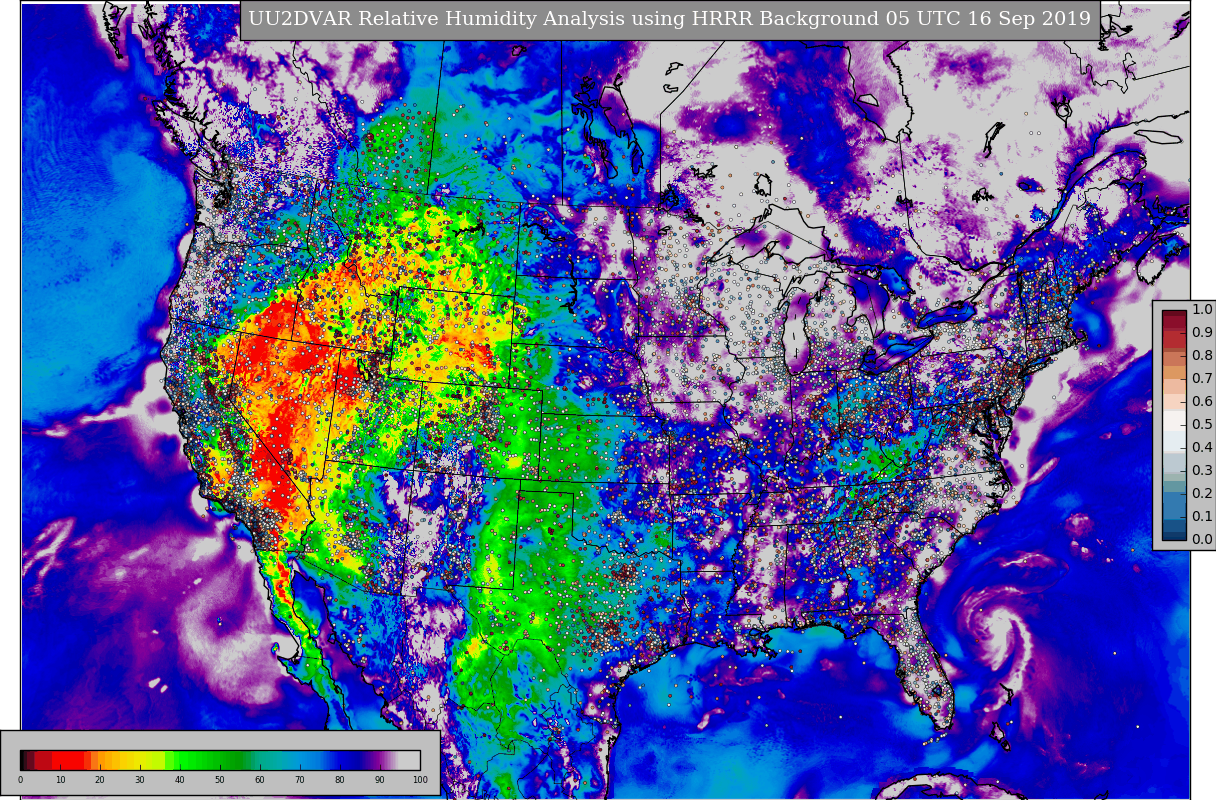The height and width of the screenshot is (800, 1216).
Task: Pick the yellow segment of the humidity colorbar
Action: click(x=142, y=760)
